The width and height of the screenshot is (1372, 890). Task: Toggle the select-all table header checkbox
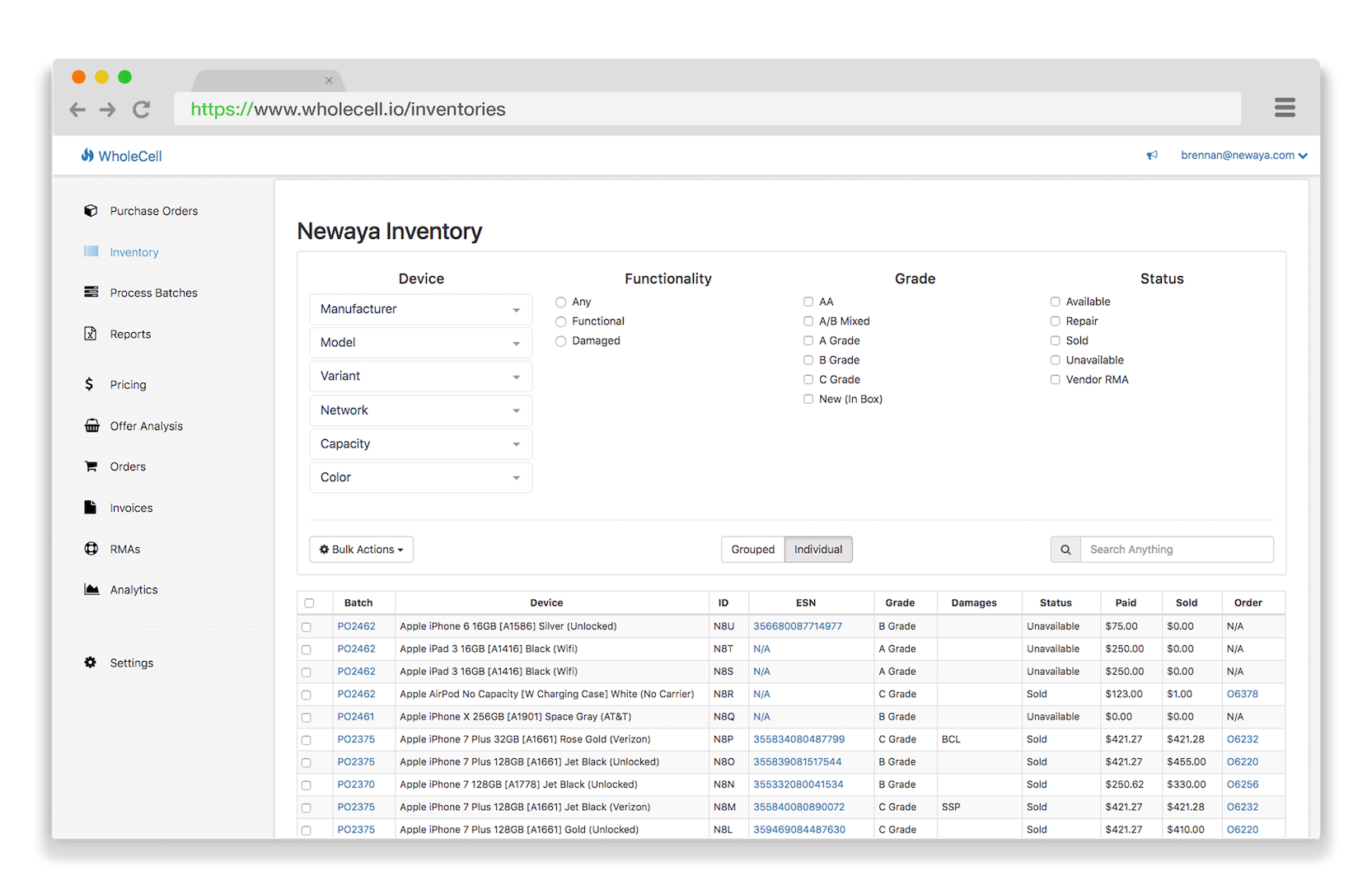tap(309, 603)
